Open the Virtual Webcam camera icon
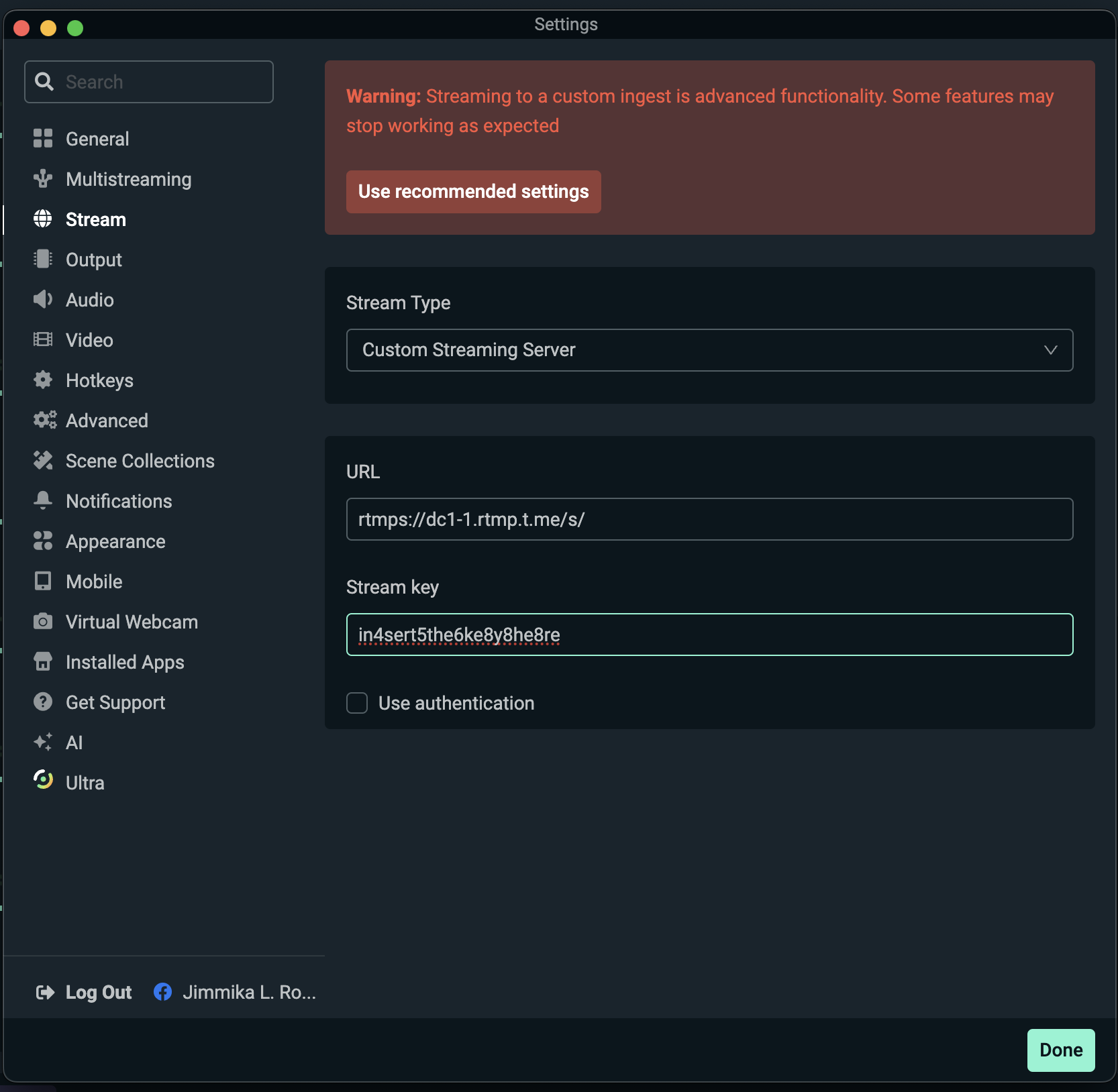The image size is (1118, 1092). pos(43,622)
